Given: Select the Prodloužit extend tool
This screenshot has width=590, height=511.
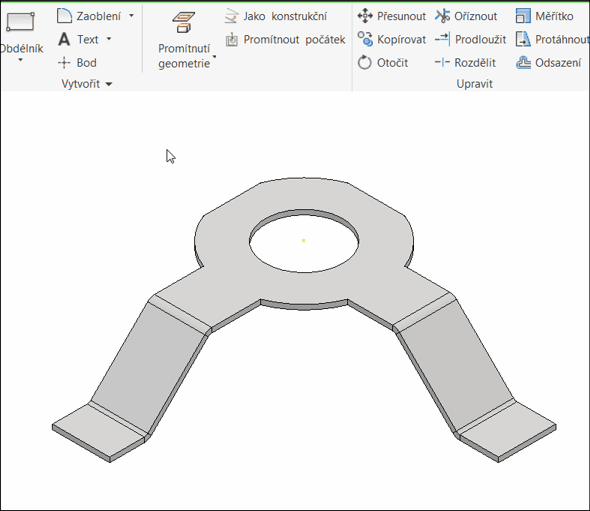Looking at the screenshot, I should click(470, 39).
